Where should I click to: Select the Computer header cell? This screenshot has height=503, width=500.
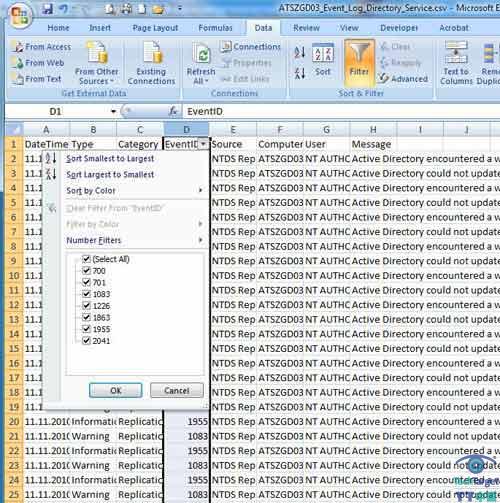pos(280,144)
